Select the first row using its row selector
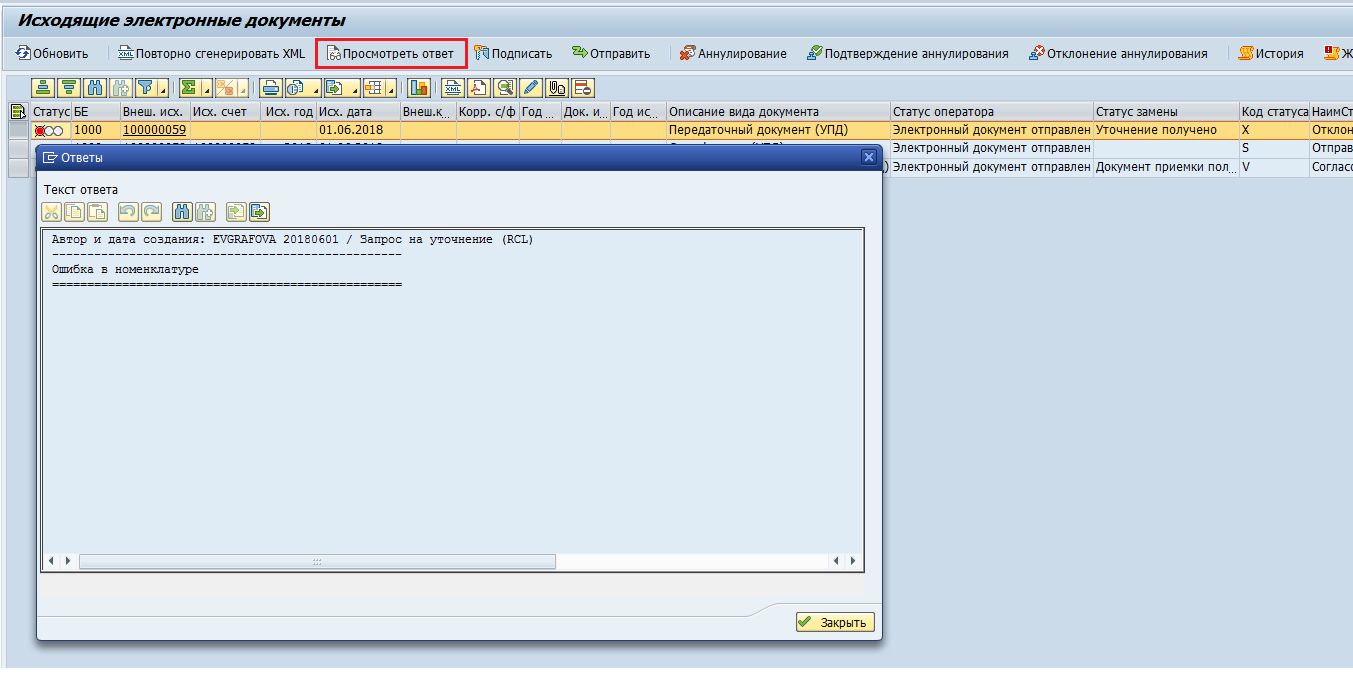 18,130
